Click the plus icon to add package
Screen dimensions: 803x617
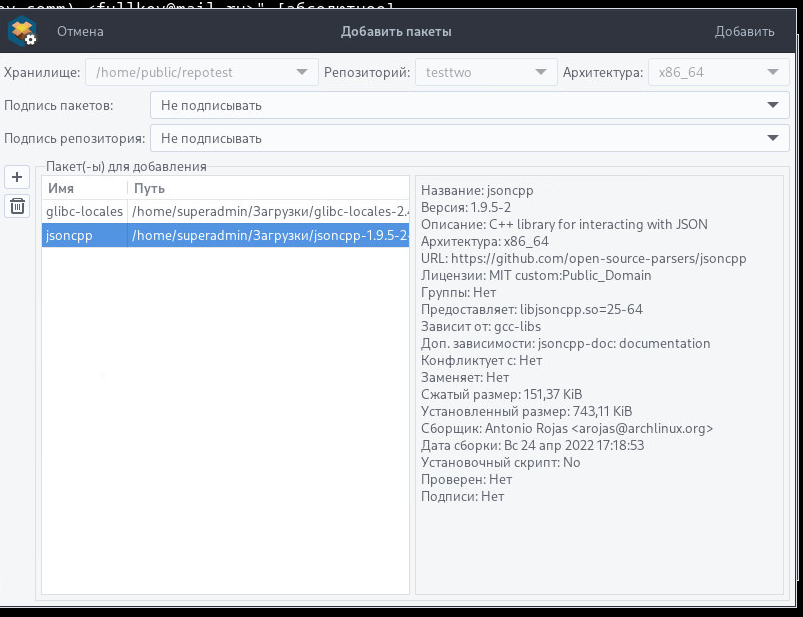[17, 178]
